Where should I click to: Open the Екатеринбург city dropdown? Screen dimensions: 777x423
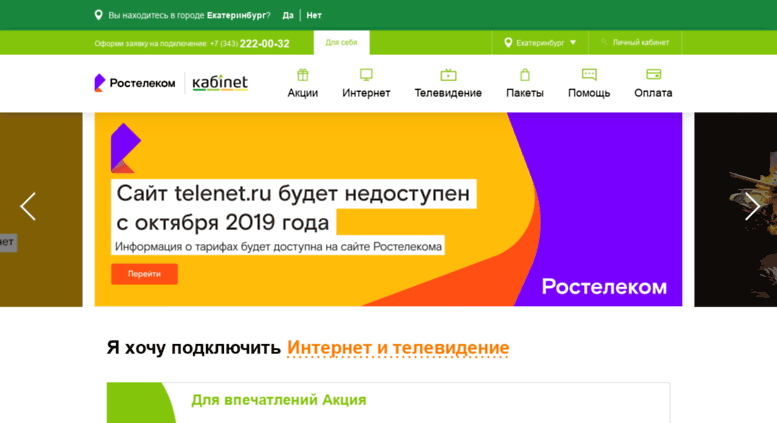(540, 43)
